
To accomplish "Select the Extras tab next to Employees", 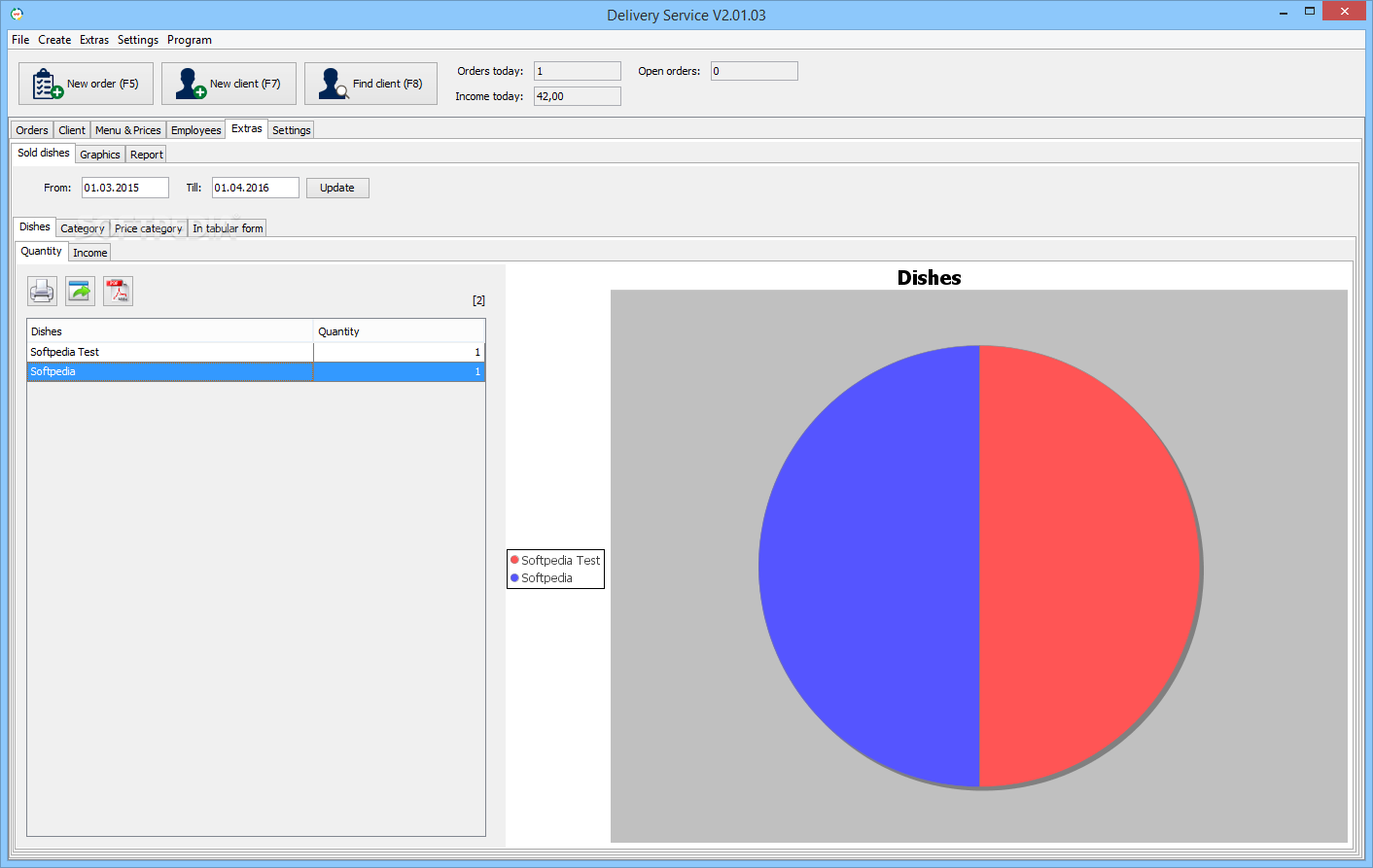I will 247,128.
